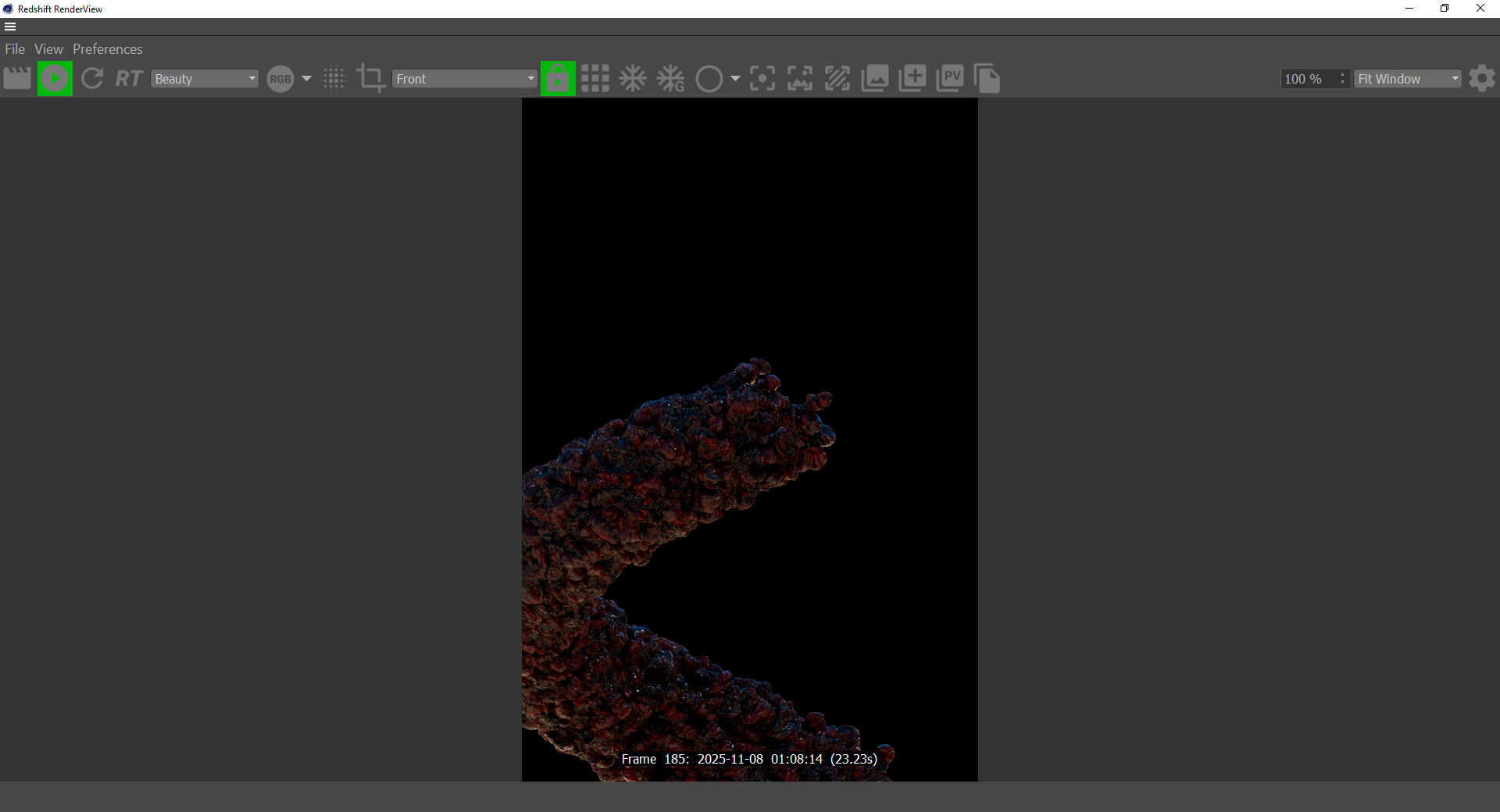
Task: Open the Preferences menu
Action: coord(108,49)
